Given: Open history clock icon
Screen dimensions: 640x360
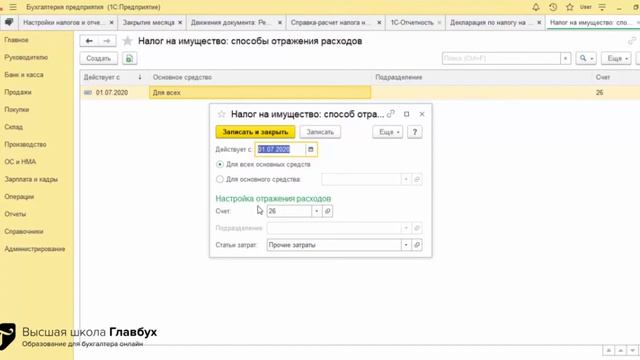Looking at the screenshot, I should click(x=553, y=7).
